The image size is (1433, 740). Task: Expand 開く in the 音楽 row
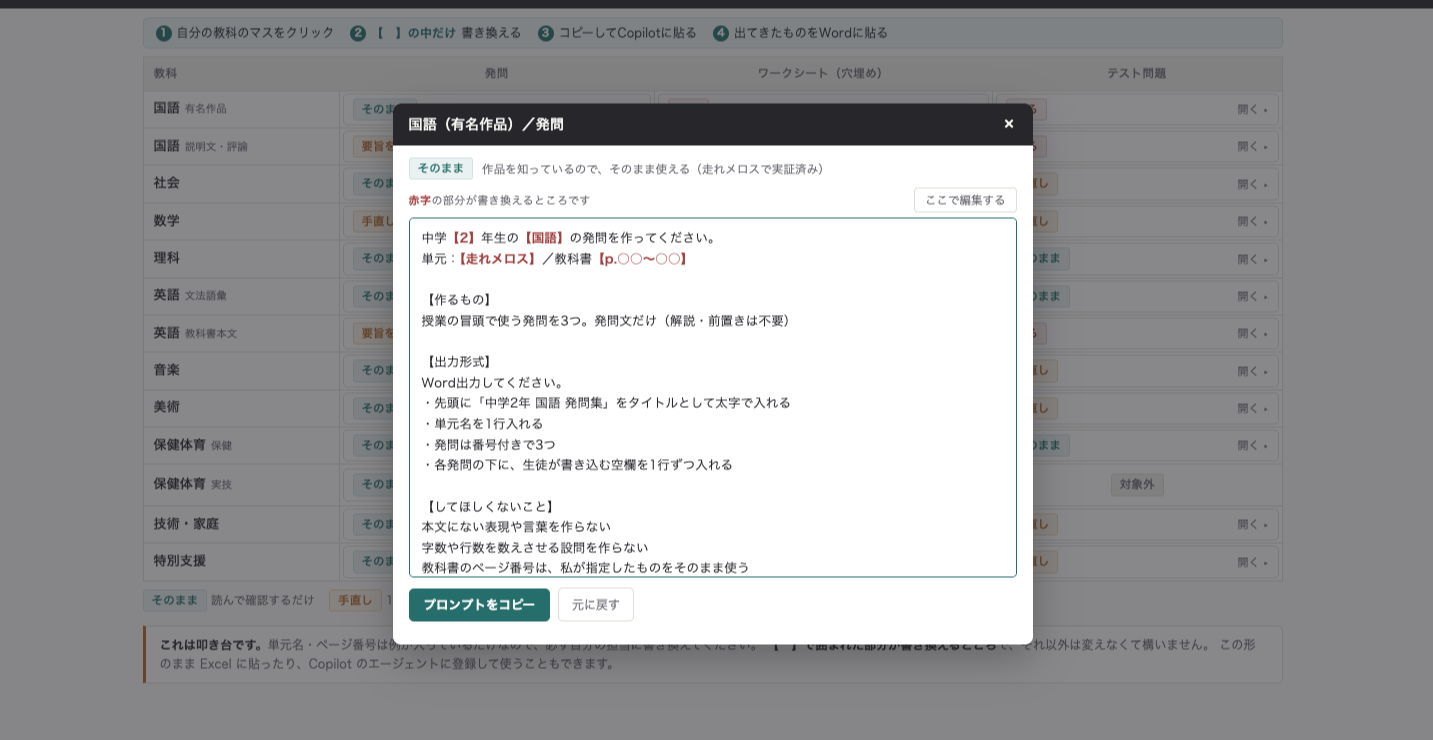tap(1252, 371)
